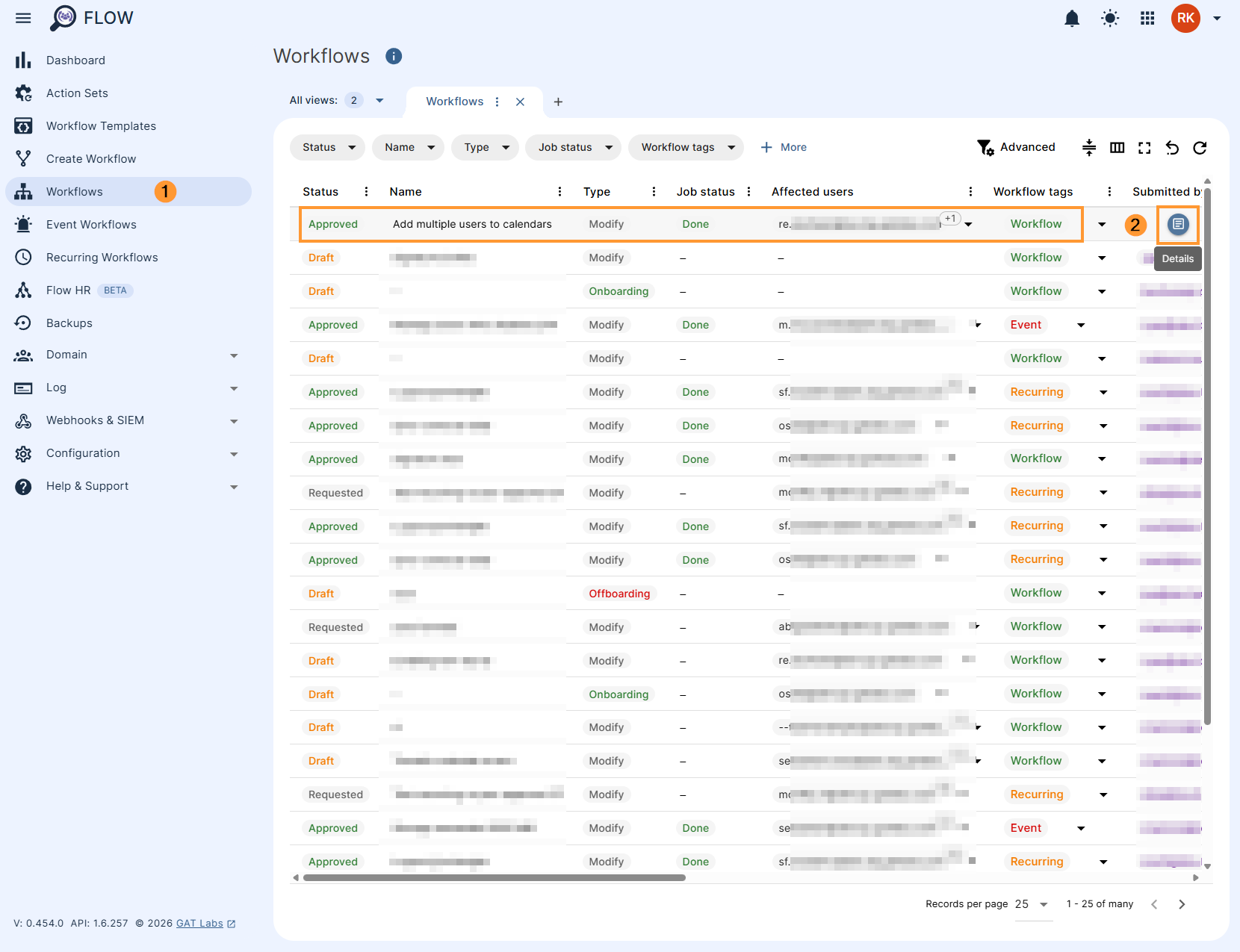This screenshot has height=952, width=1240.
Task: Toggle fullscreen table view
Action: click(x=1144, y=148)
